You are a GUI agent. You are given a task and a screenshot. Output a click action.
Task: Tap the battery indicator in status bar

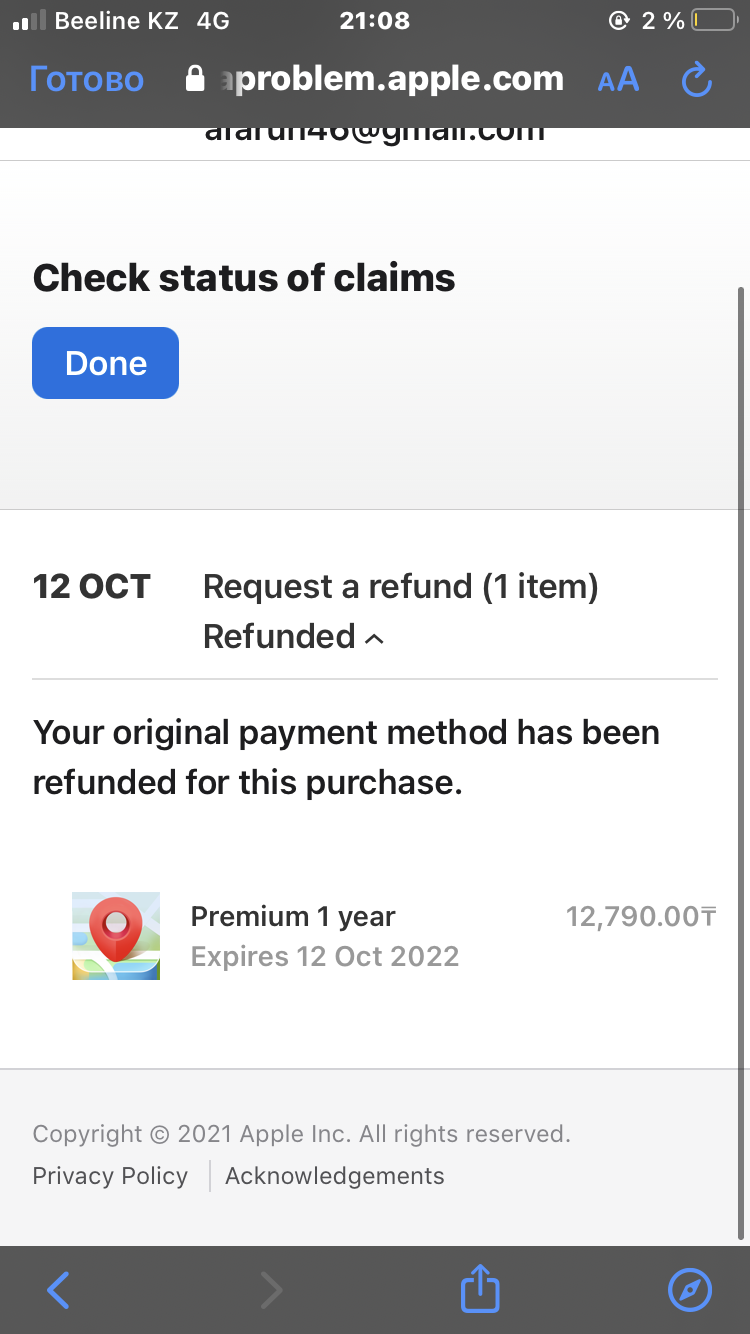click(713, 21)
